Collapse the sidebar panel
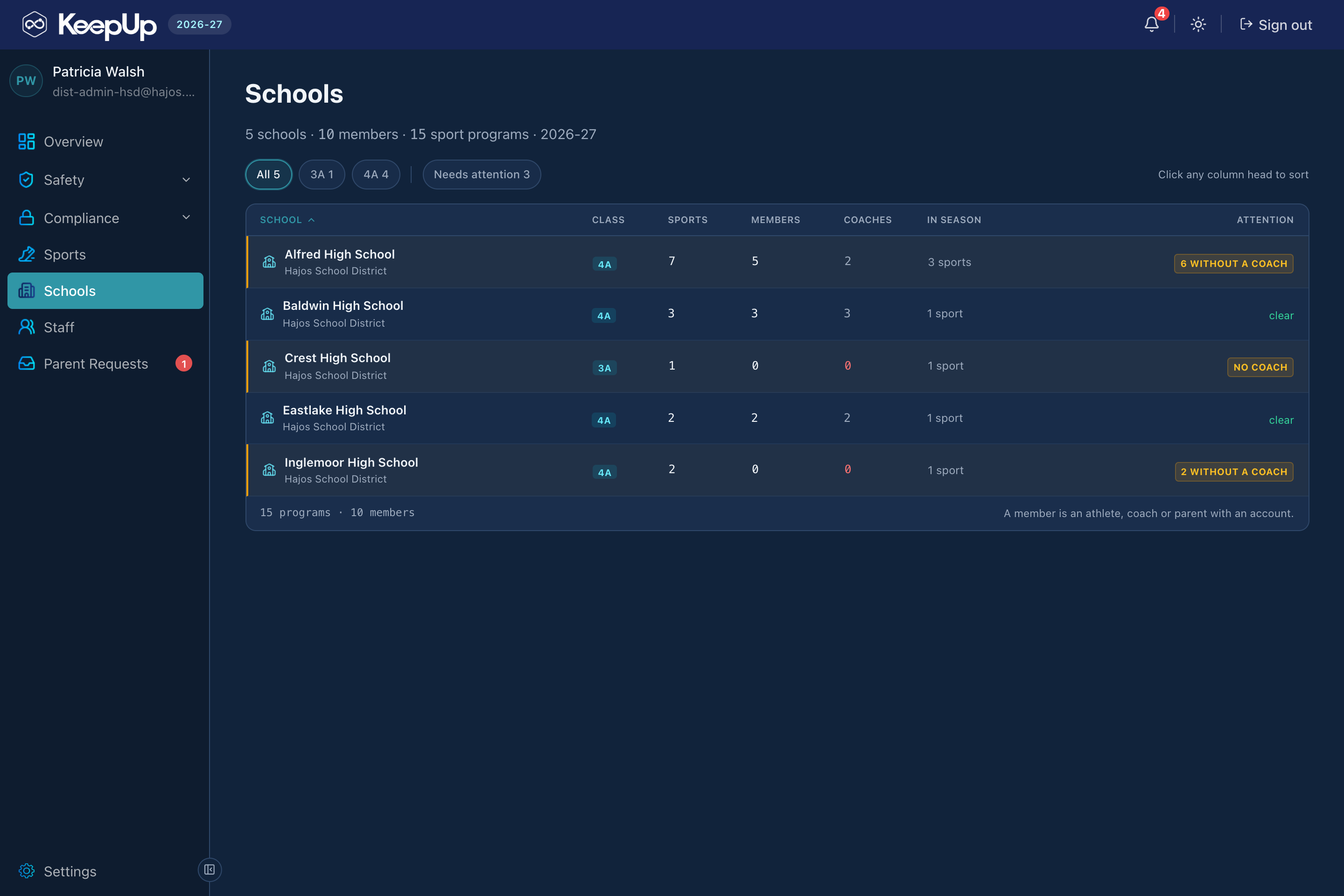The width and height of the screenshot is (1344, 896). tap(210, 870)
